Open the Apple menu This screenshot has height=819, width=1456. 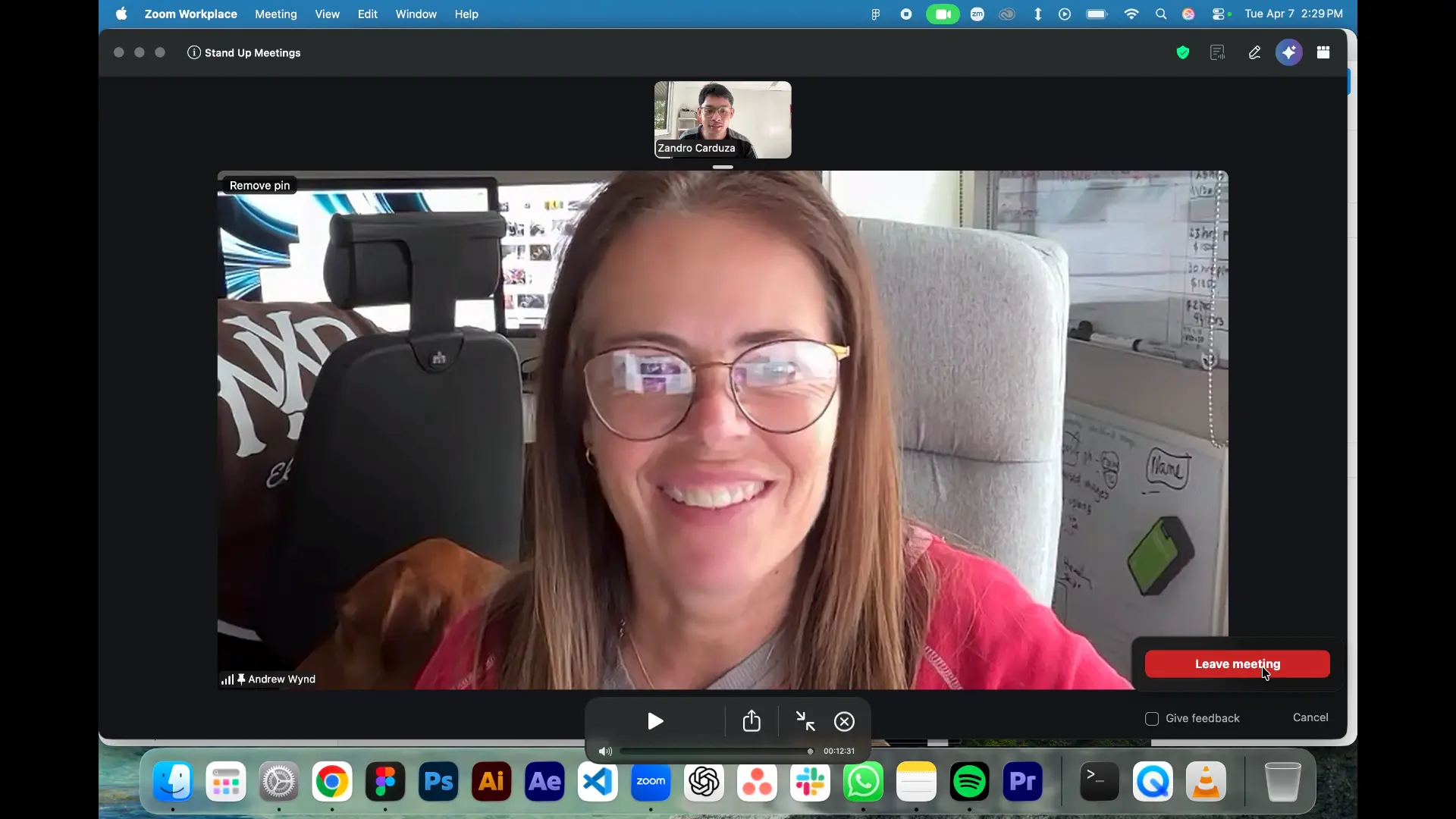121,14
